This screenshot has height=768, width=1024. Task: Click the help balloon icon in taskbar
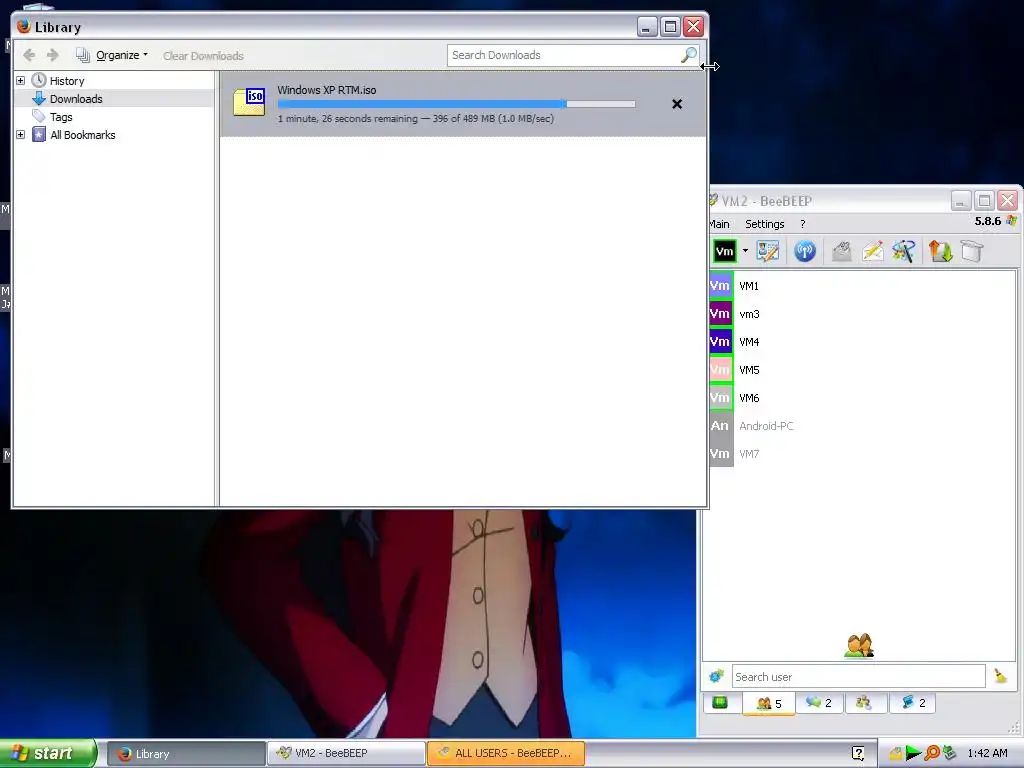(858, 754)
